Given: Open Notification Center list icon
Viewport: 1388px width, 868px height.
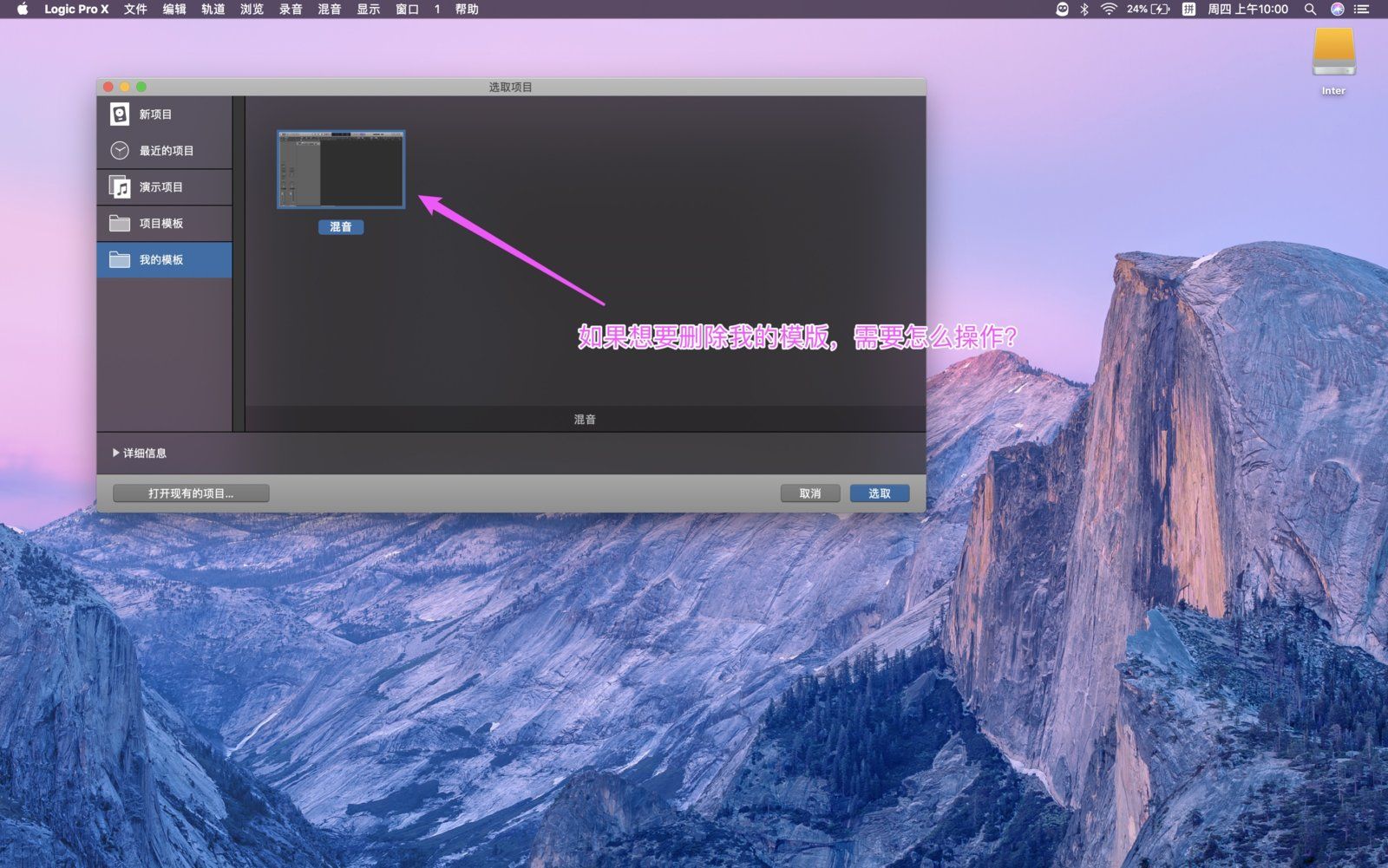Looking at the screenshot, I should click(1362, 9).
